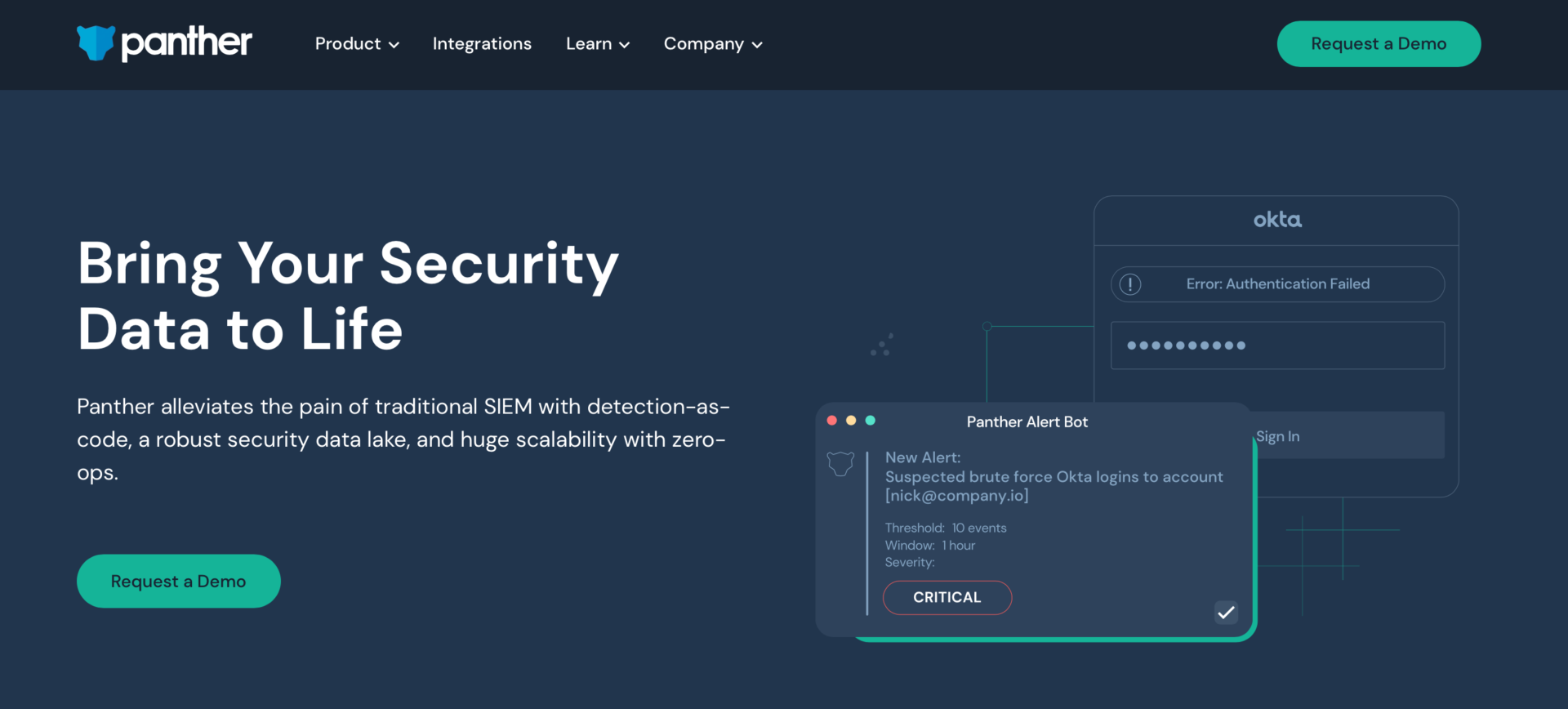Image resolution: width=1568 pixels, height=709 pixels.
Task: Expand the Product dropdown menu
Action: point(357,44)
